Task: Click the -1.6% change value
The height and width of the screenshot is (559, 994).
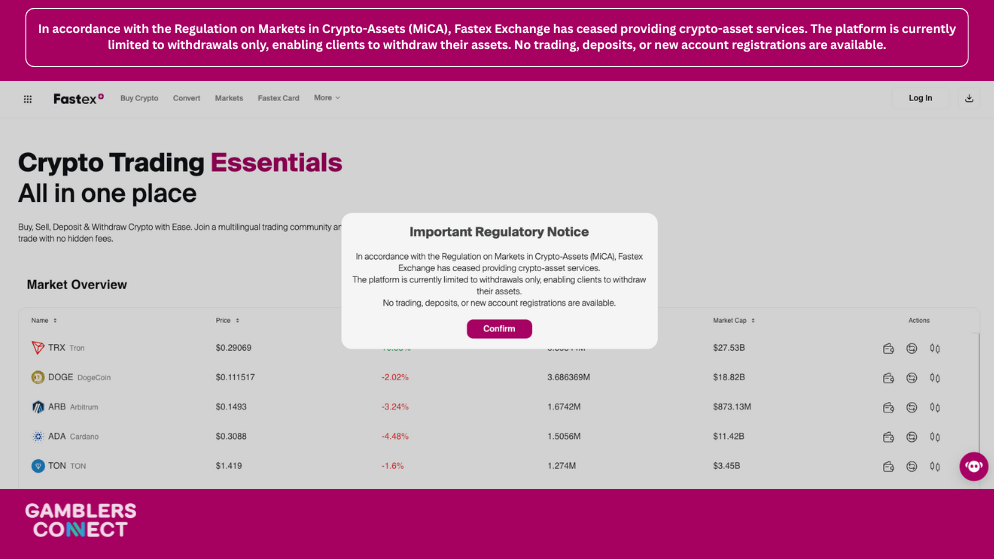Action: (x=392, y=466)
